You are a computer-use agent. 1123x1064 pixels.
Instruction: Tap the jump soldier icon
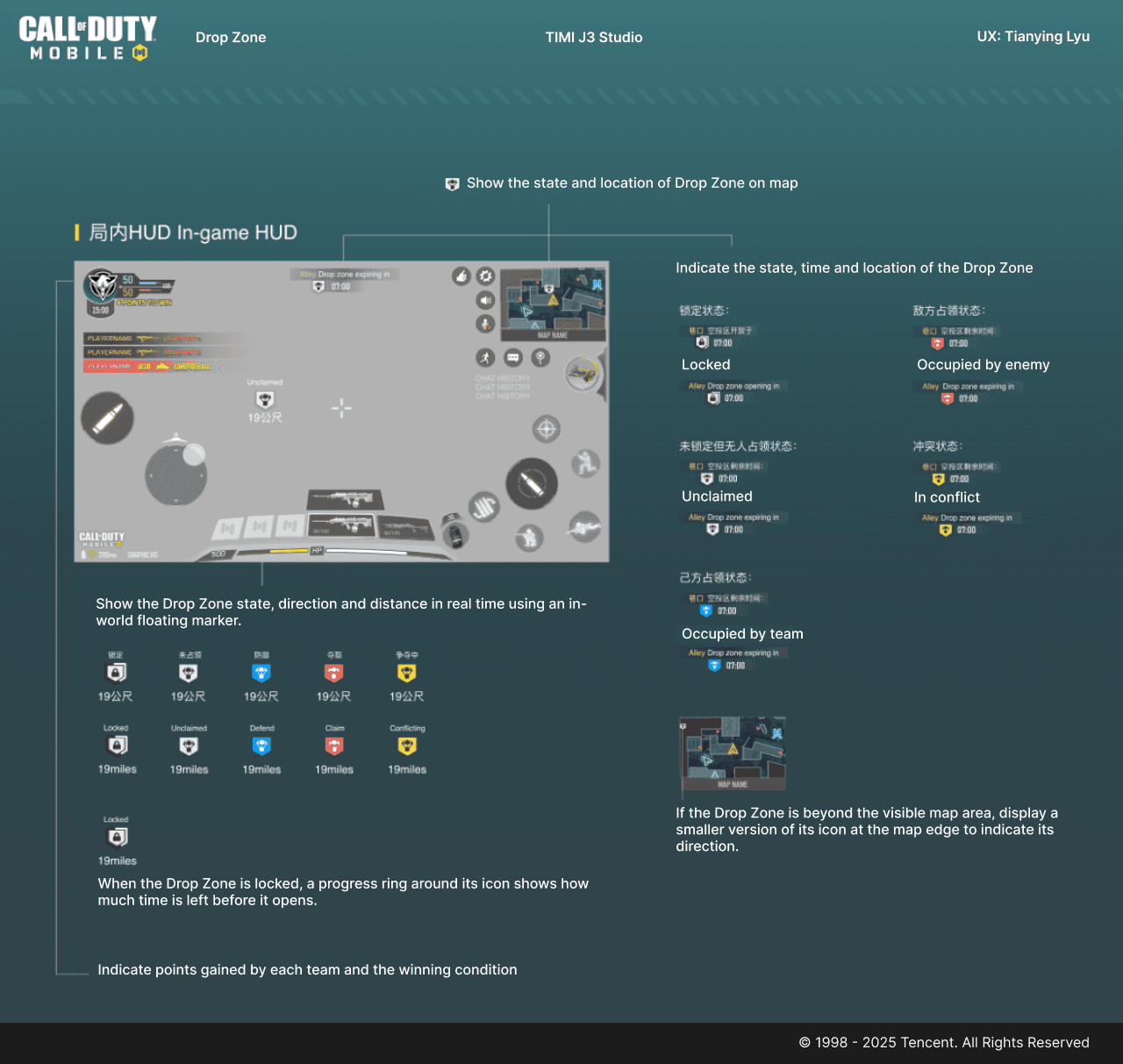pos(585,463)
